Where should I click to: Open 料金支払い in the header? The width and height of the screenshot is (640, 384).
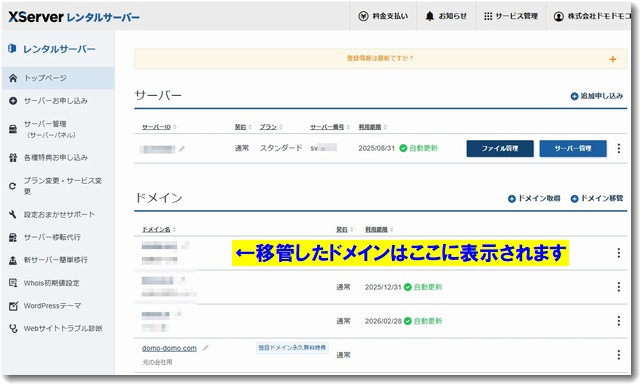(x=383, y=16)
